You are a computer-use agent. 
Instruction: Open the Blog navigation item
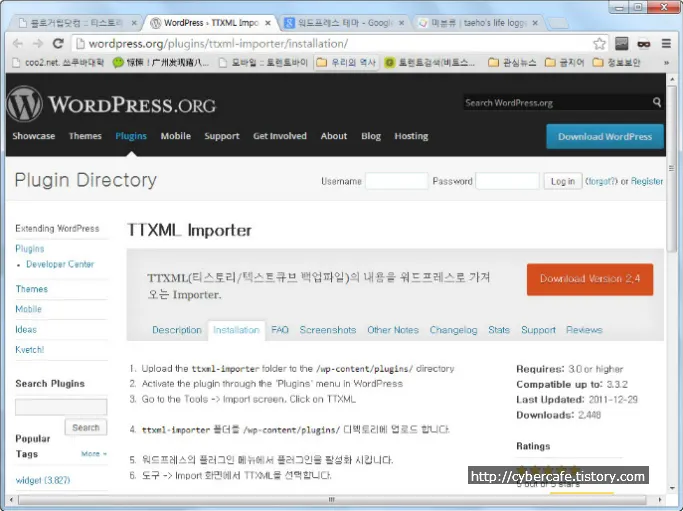[x=371, y=136]
